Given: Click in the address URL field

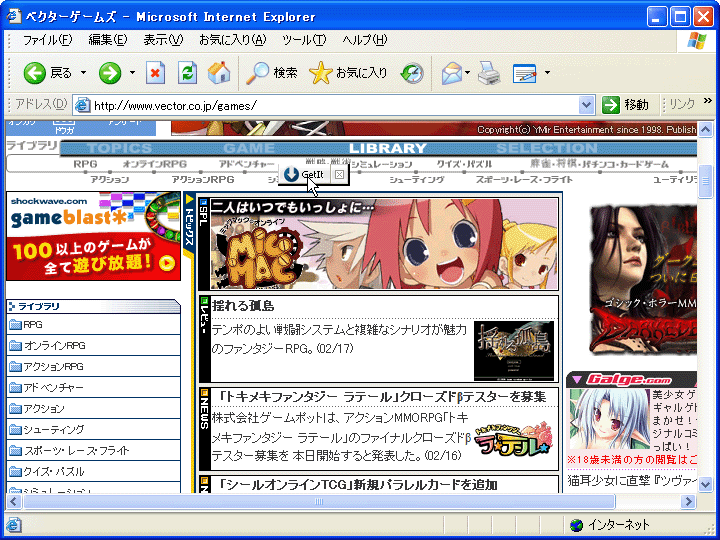Looking at the screenshot, I should [x=335, y=106].
